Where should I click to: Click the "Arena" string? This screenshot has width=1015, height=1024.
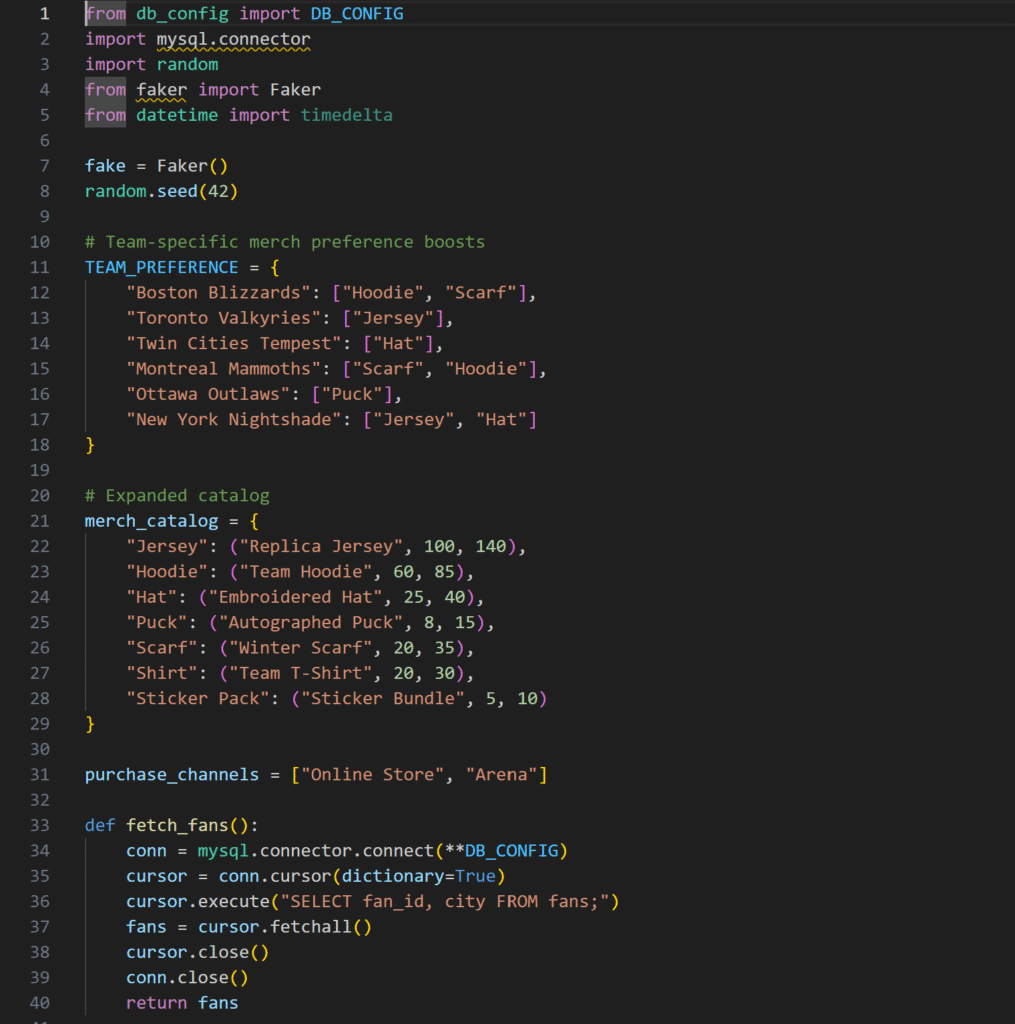pos(501,775)
